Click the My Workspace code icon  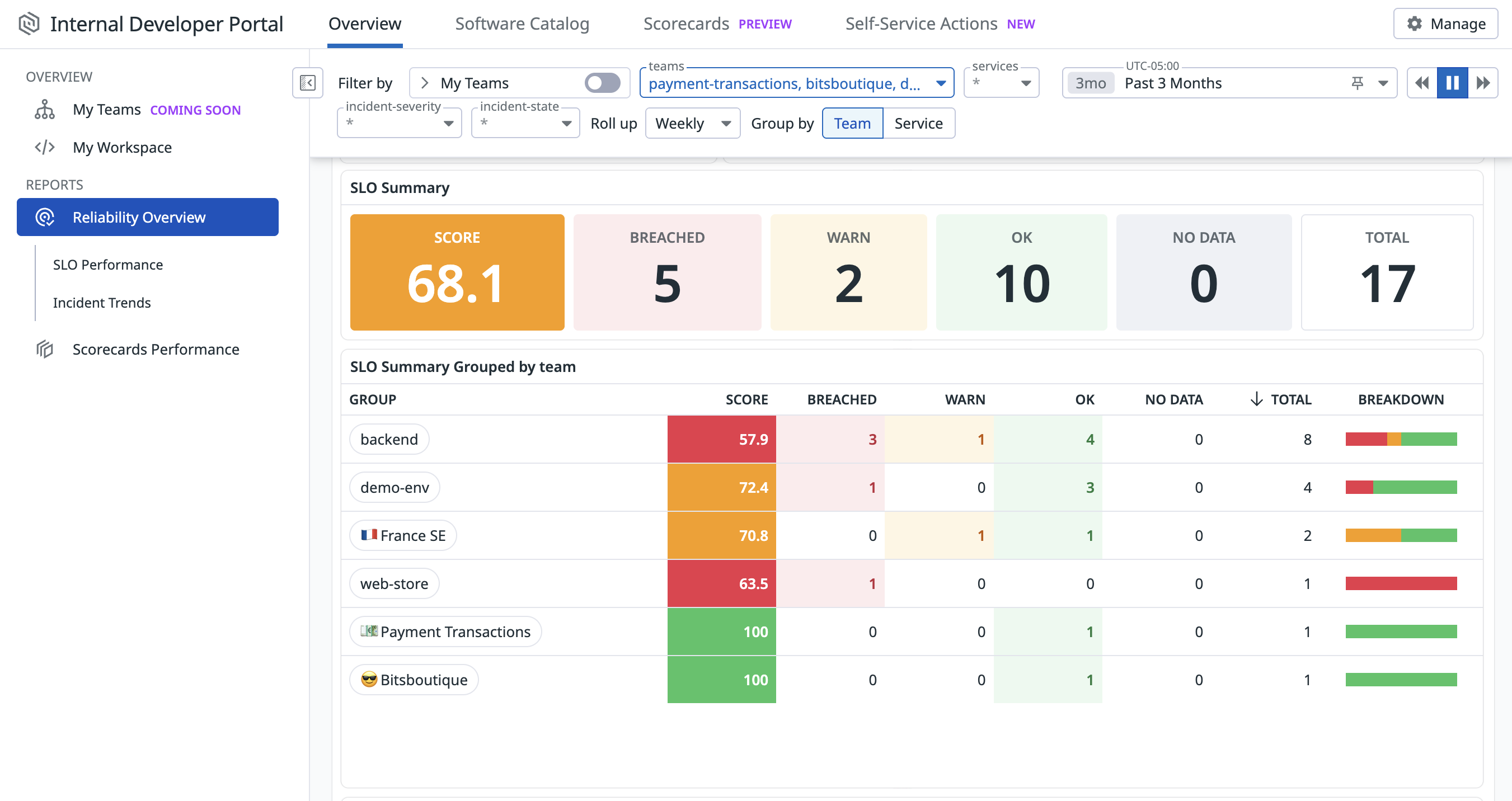click(45, 147)
